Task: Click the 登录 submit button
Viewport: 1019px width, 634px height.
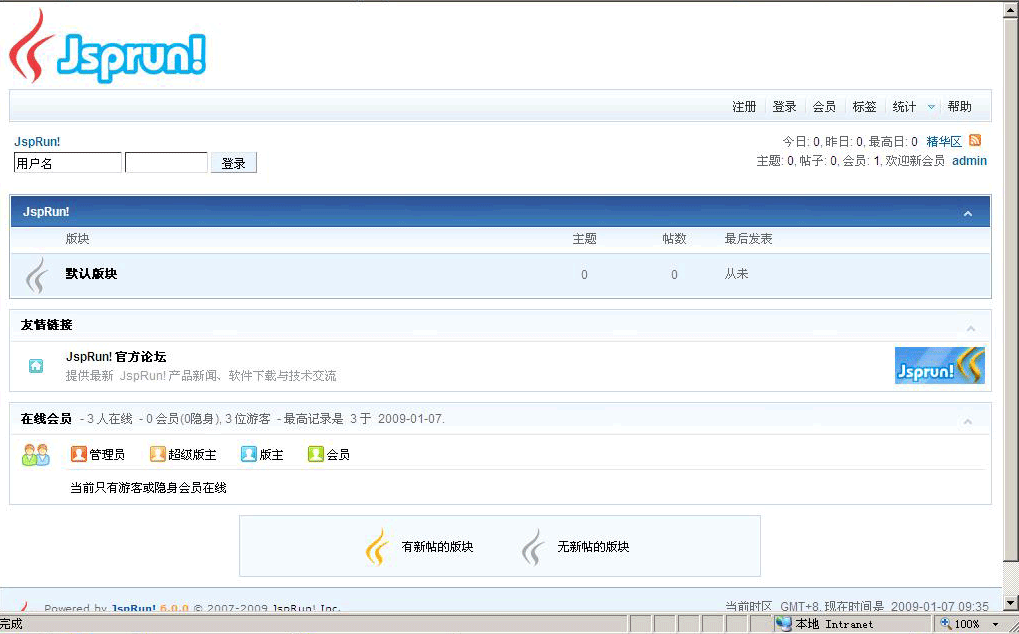Action: click(234, 163)
